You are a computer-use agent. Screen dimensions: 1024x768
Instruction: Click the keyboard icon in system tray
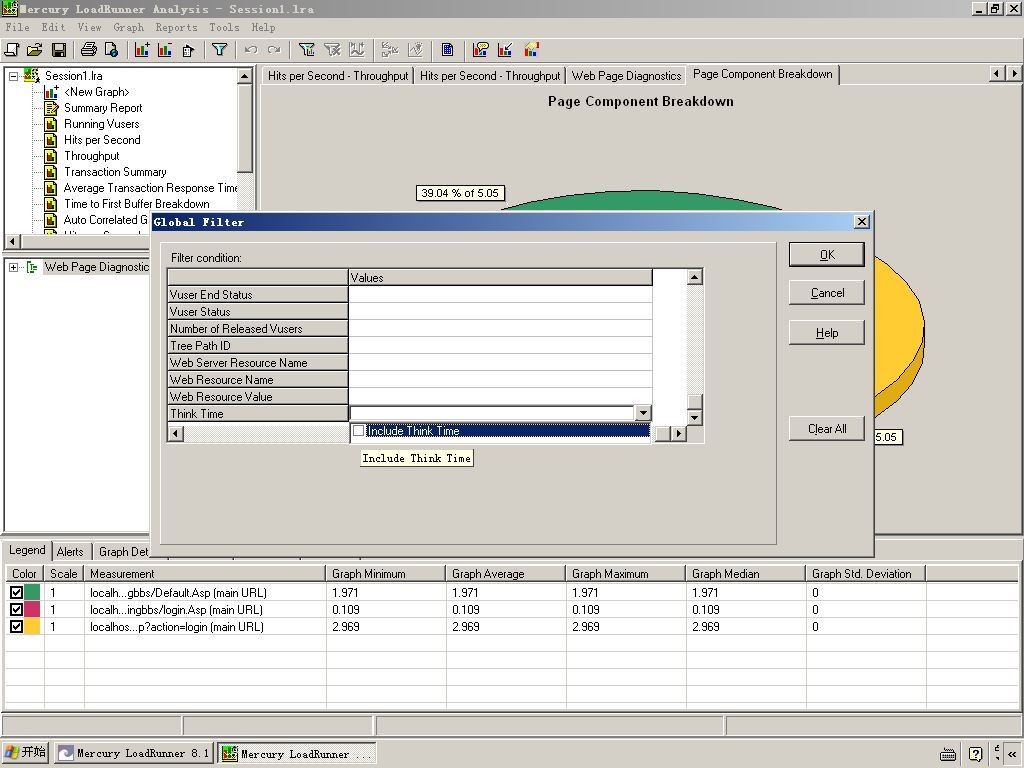(948, 754)
